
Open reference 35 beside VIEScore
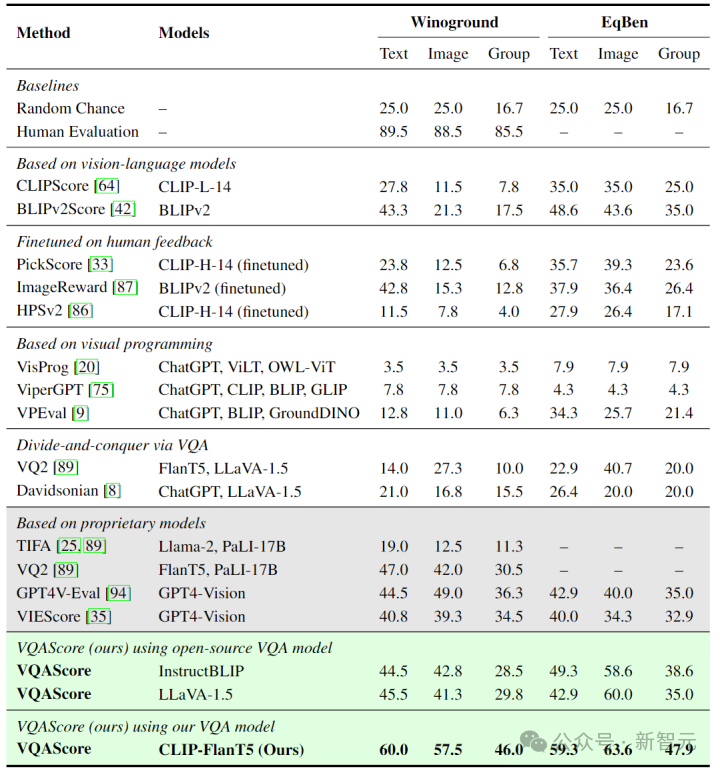click(x=99, y=616)
